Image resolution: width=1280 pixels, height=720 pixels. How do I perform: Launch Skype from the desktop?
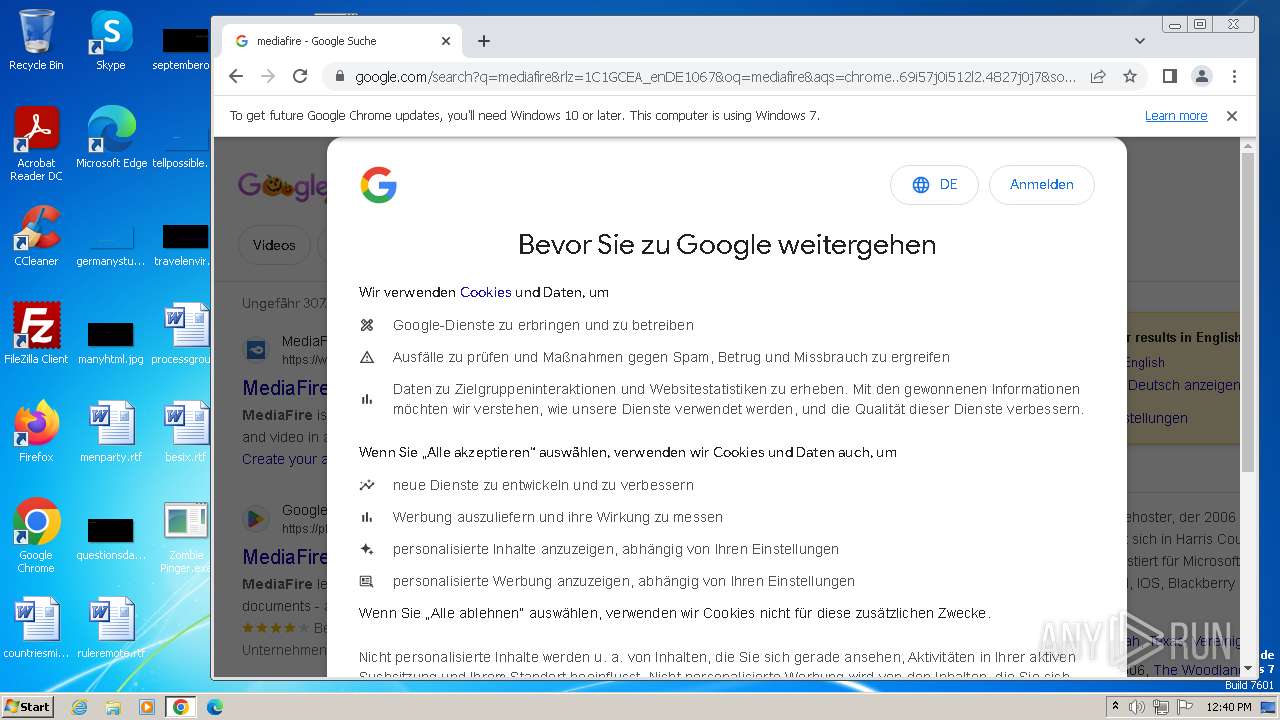coord(110,40)
